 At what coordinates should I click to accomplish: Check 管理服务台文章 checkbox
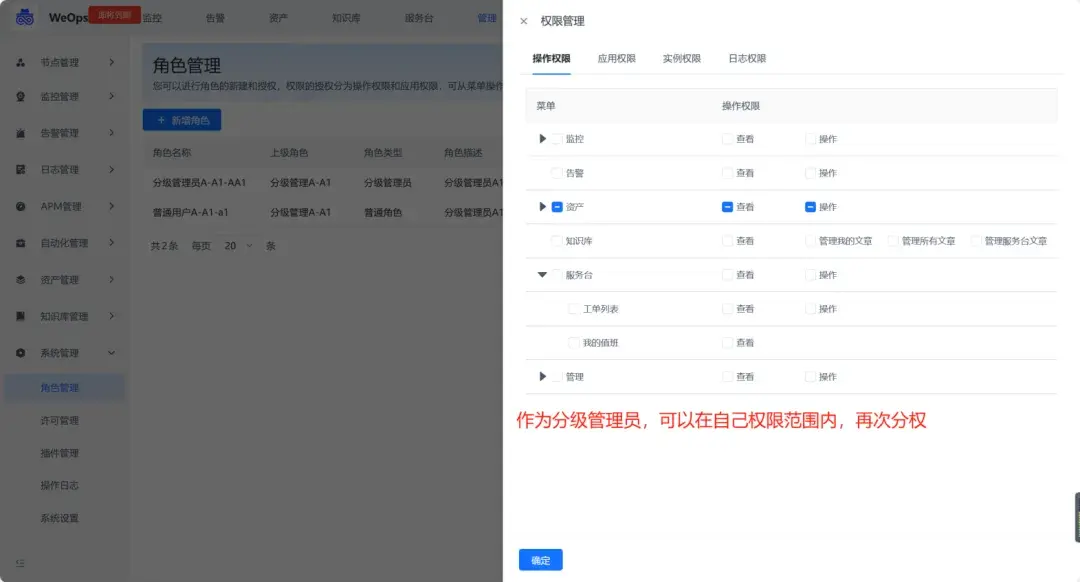point(976,240)
